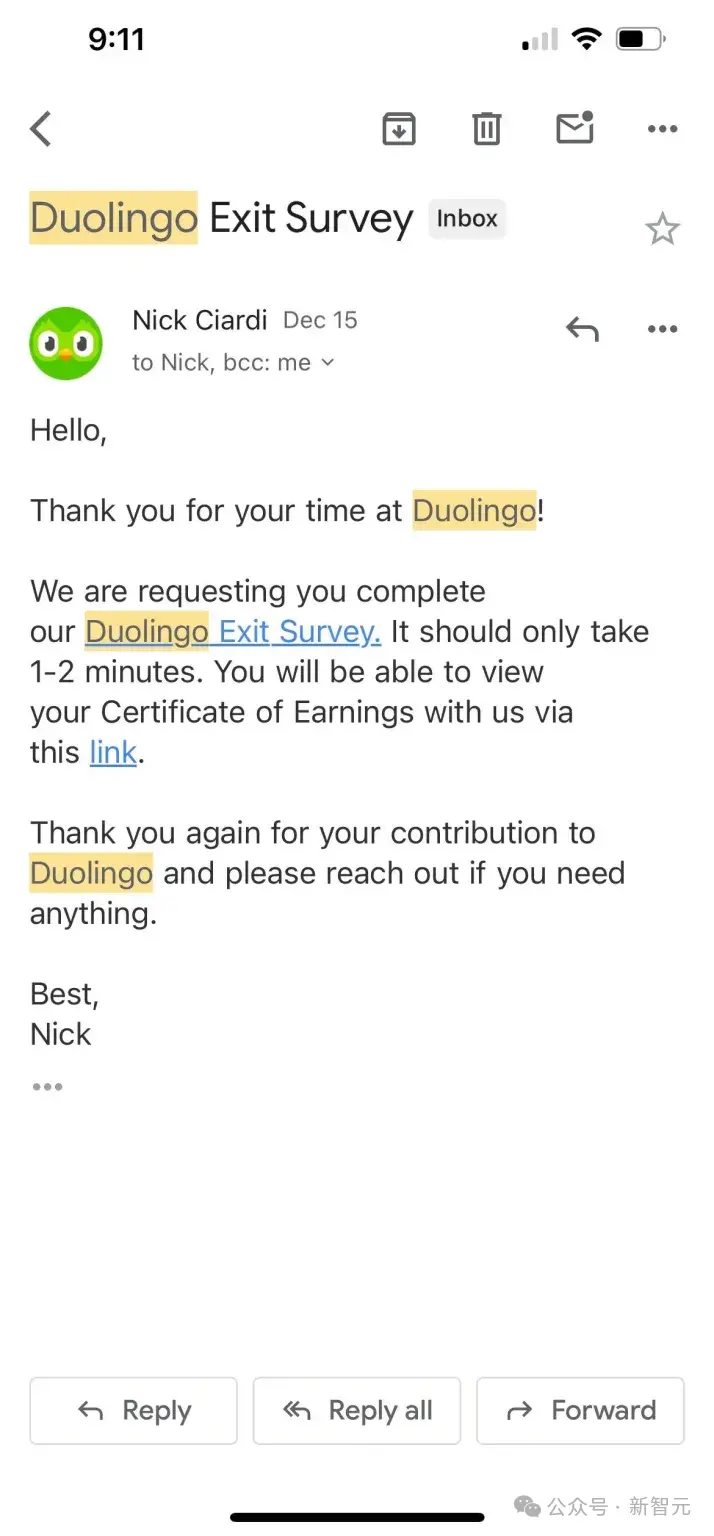Tap the Duolingo owl sender avatar
This screenshot has height=1536, width=714.
click(66, 343)
